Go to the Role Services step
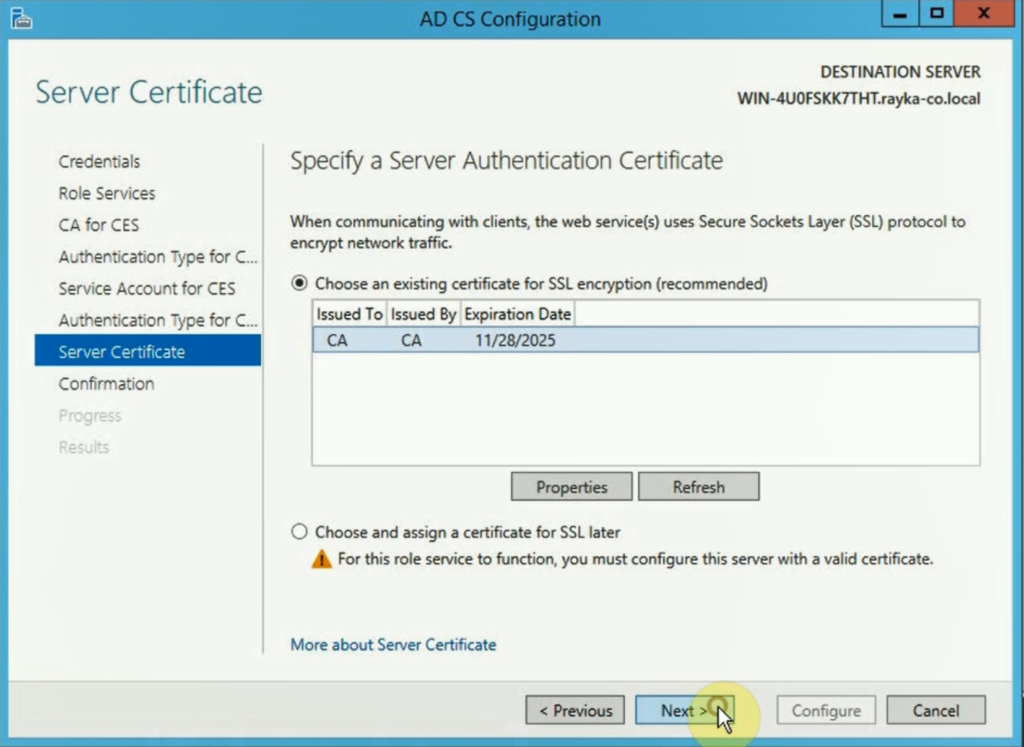 [x=107, y=193]
